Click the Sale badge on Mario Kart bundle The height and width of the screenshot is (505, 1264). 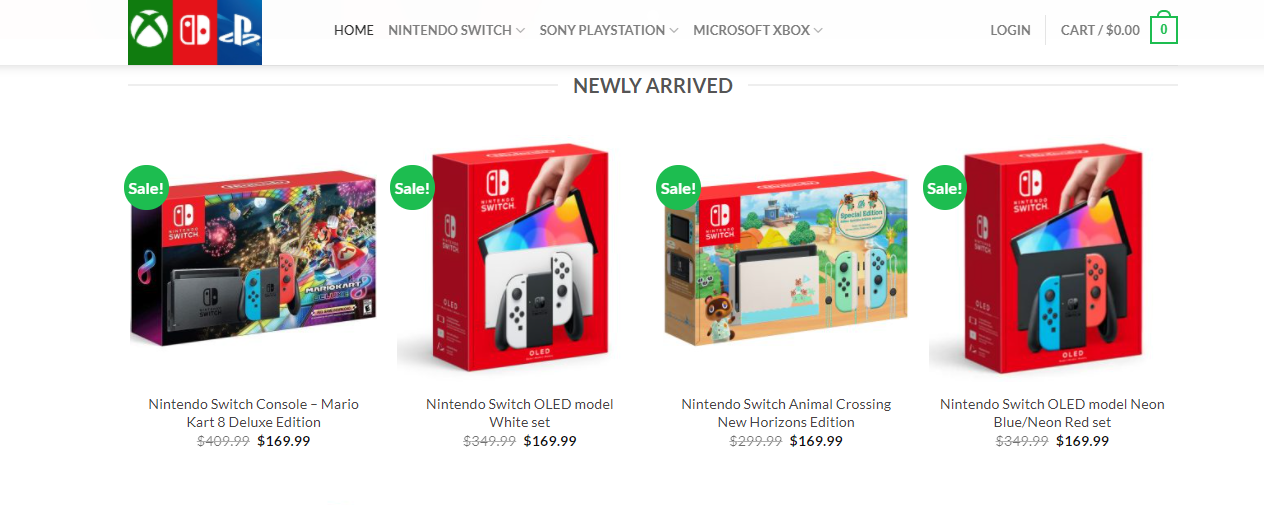[146, 186]
